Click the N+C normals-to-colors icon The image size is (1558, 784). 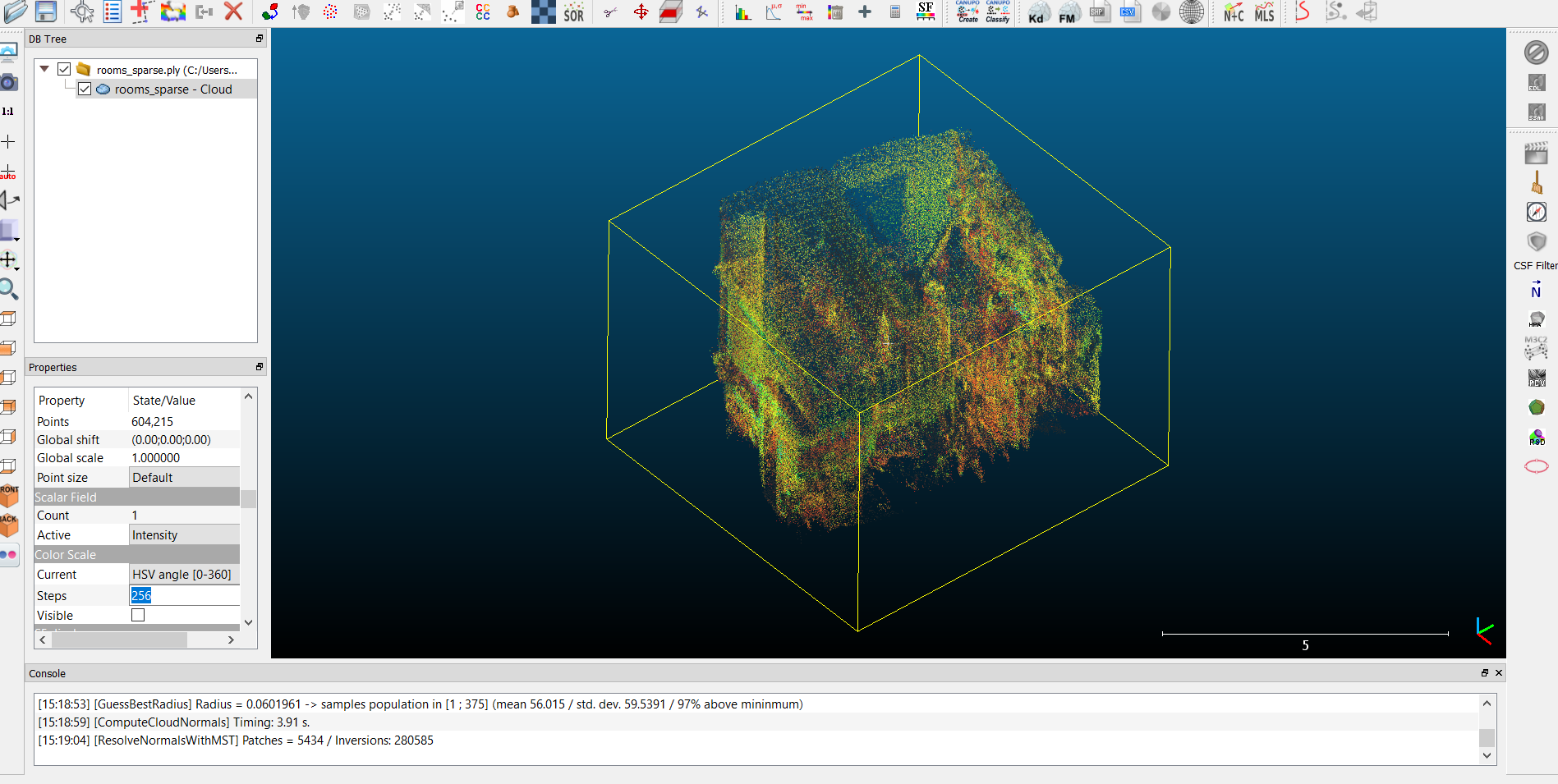[1234, 11]
